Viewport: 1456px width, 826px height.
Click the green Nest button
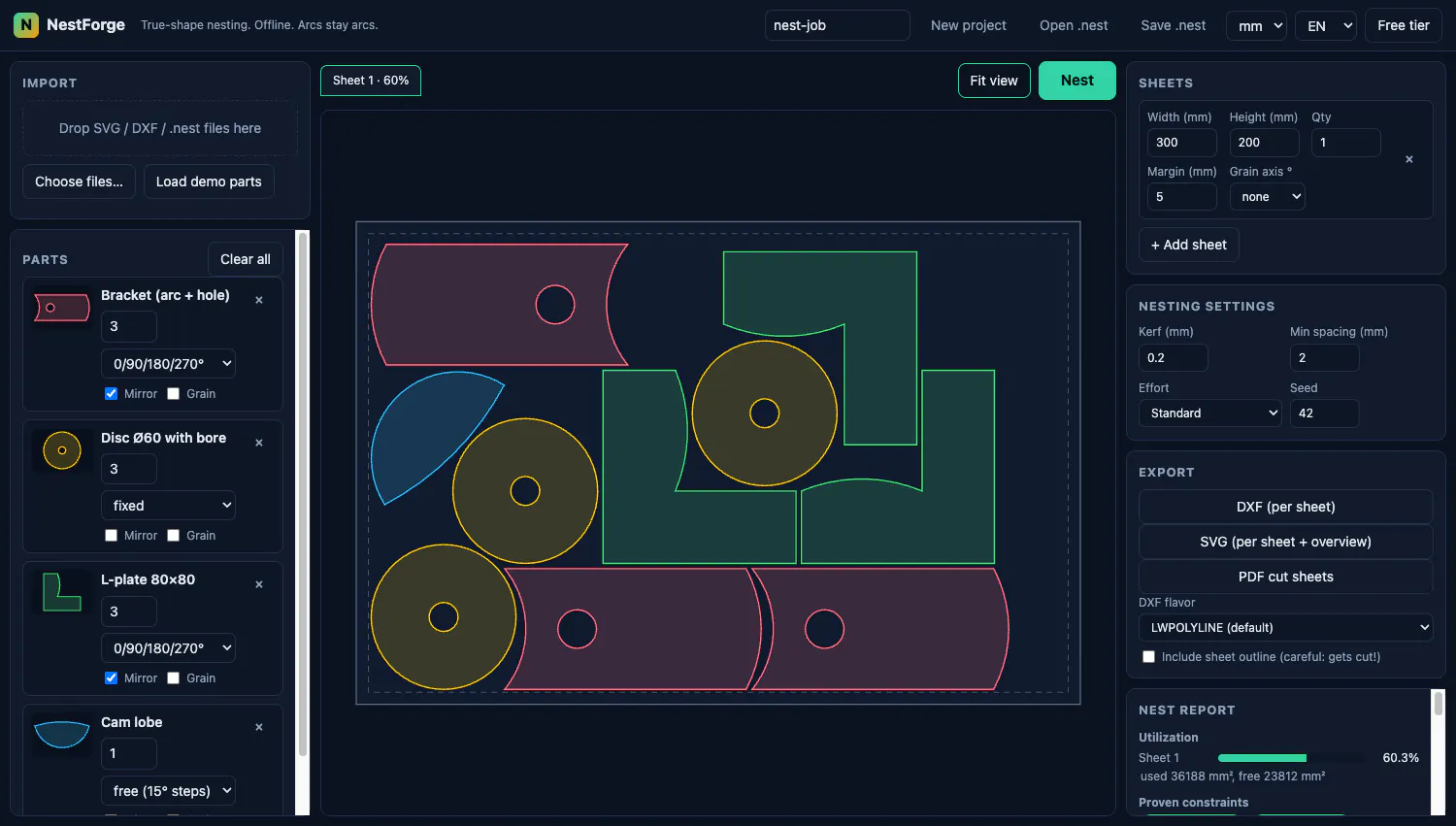(1077, 81)
